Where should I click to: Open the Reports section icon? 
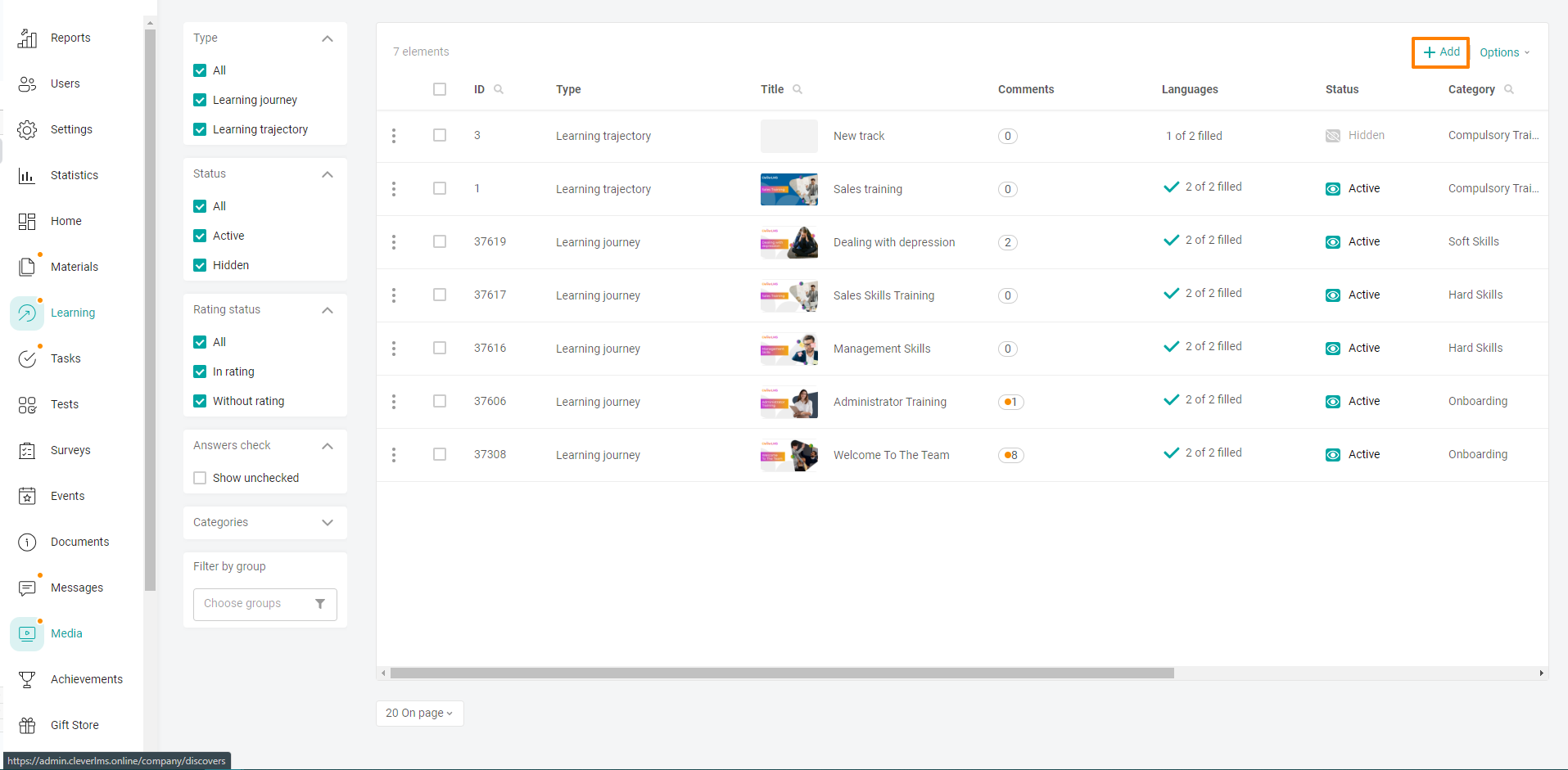pyautogui.click(x=27, y=38)
